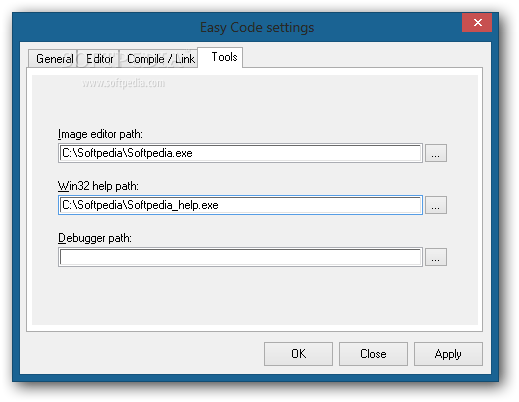This screenshot has height=402, width=519.
Task: Click the empty Debugger path field
Action: (240, 257)
